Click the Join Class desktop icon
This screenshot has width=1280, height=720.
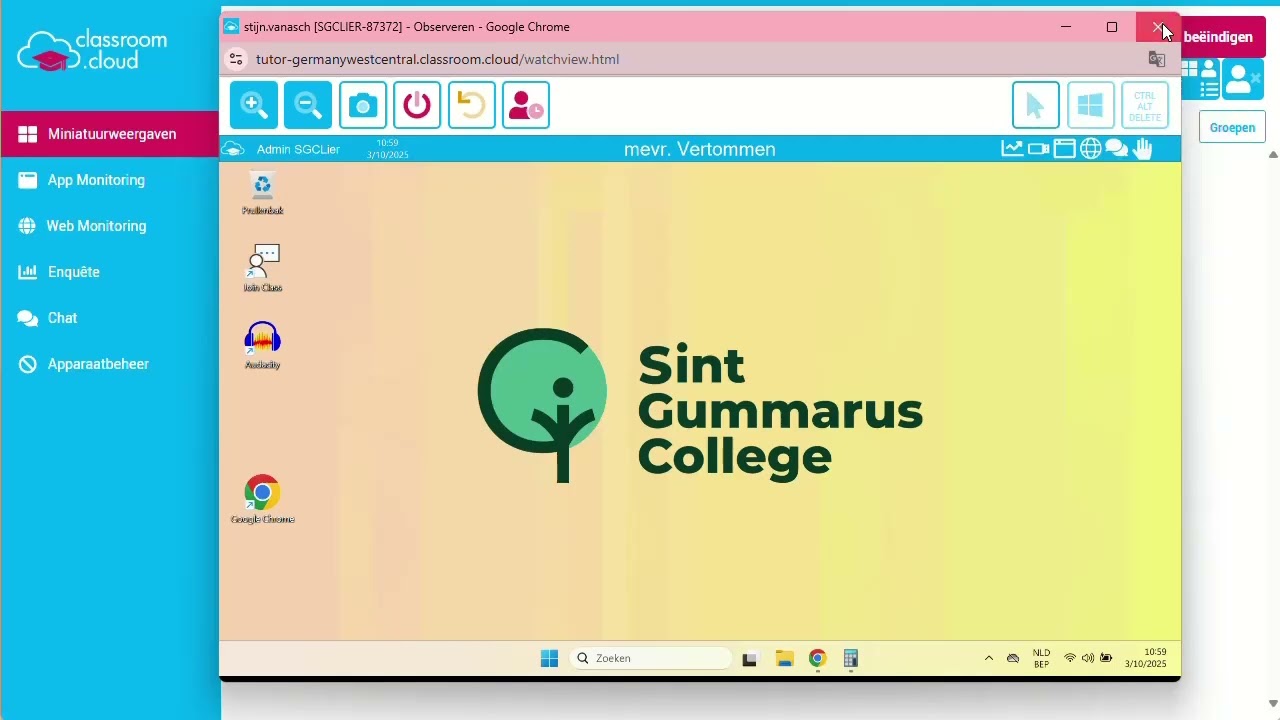pos(262,268)
